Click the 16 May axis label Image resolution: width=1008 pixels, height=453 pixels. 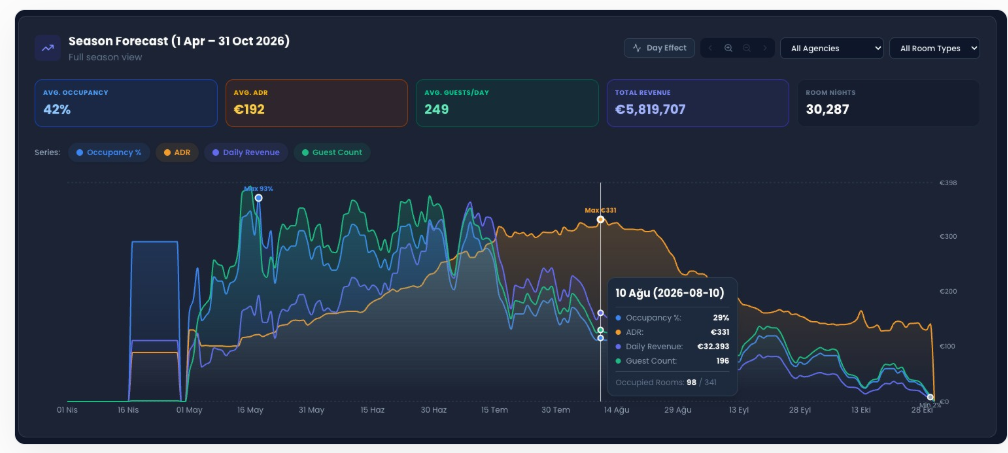pyautogui.click(x=250, y=410)
